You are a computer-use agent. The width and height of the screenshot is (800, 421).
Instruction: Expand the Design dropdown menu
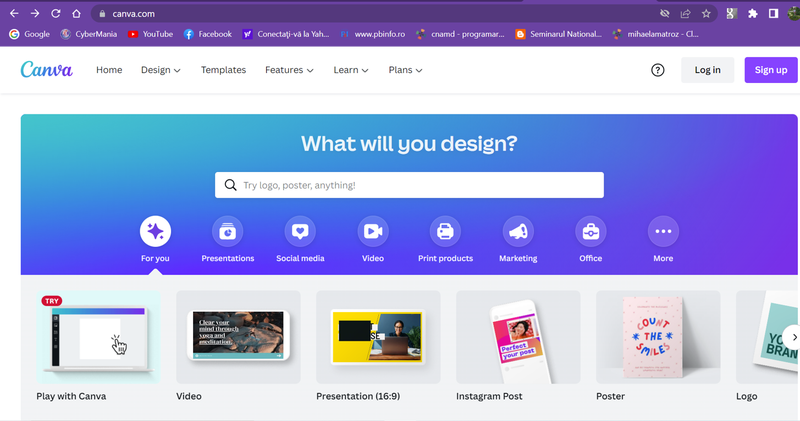click(161, 70)
